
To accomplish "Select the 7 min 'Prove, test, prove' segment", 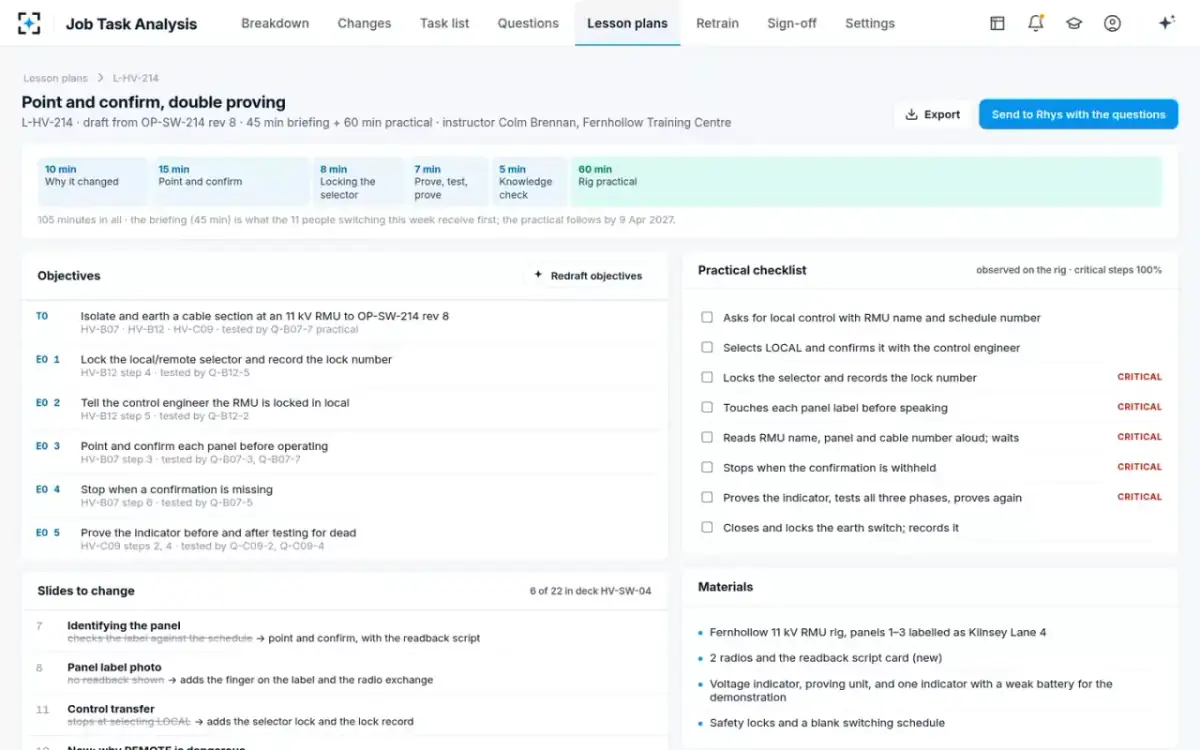I will (x=448, y=181).
